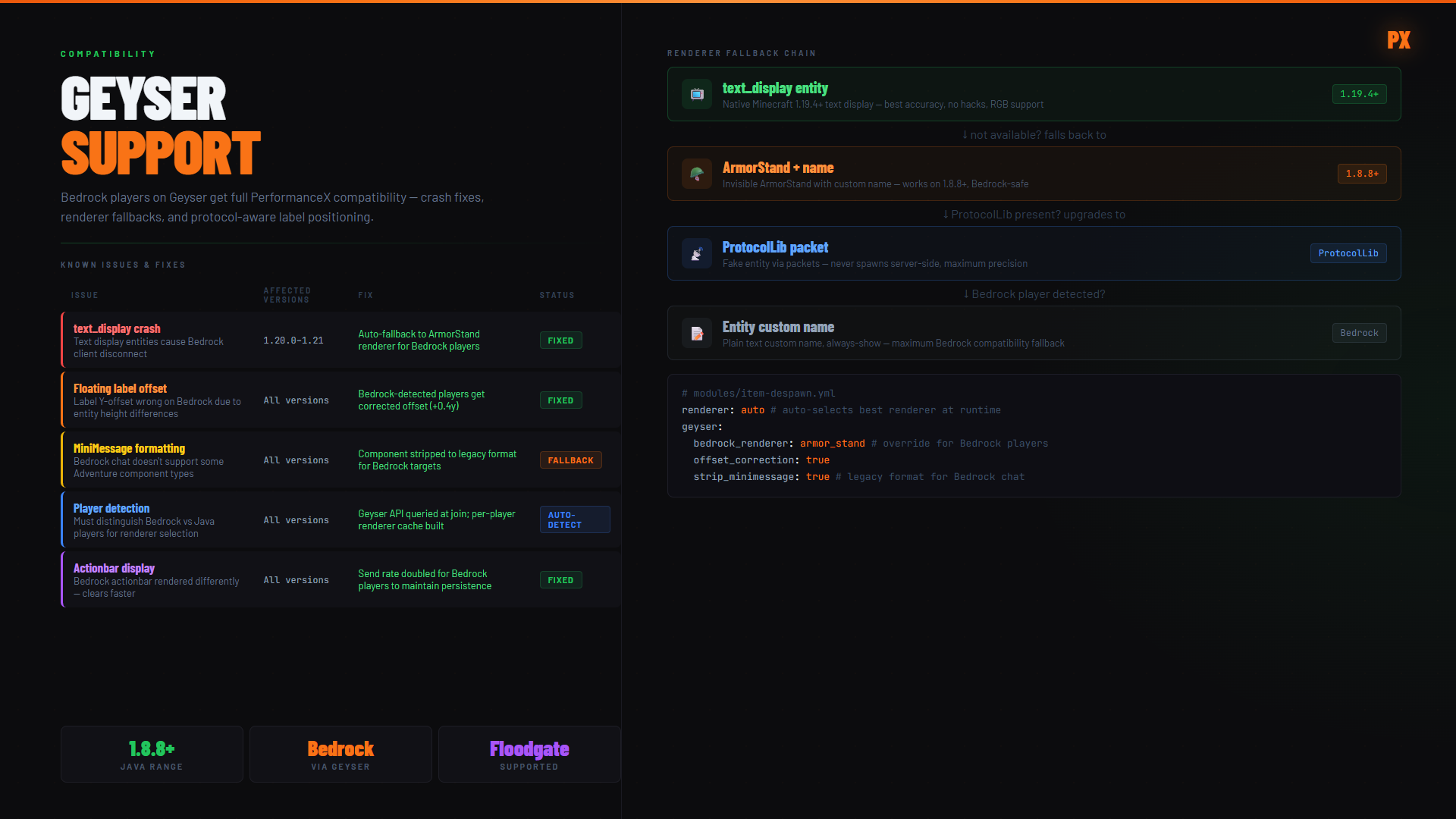Click 'Text display entities cause Bedrock' description

coord(149,348)
